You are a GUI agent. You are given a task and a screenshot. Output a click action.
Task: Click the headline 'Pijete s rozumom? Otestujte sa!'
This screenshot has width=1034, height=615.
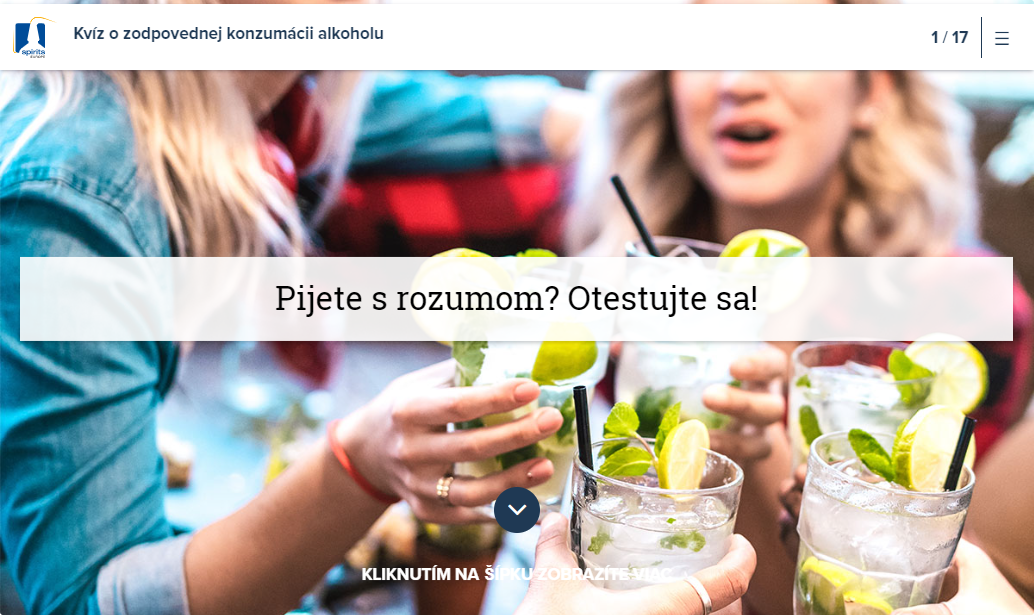click(516, 299)
